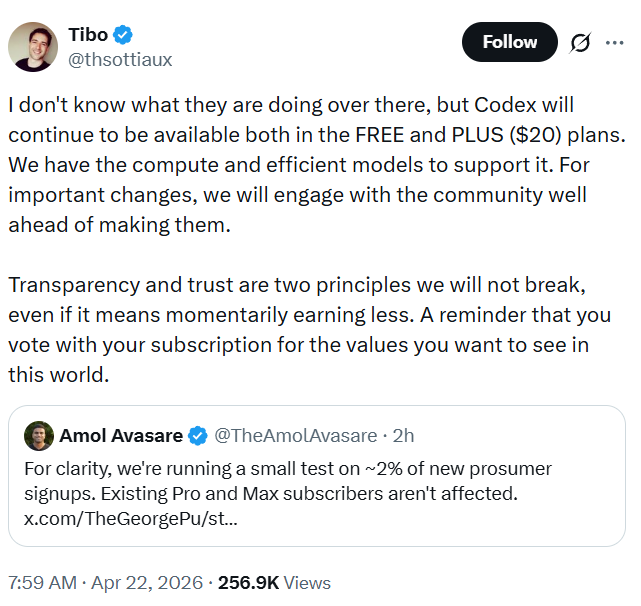Click the main tweet text about Codex
This screenshot has width=641, height=606.
317,165
